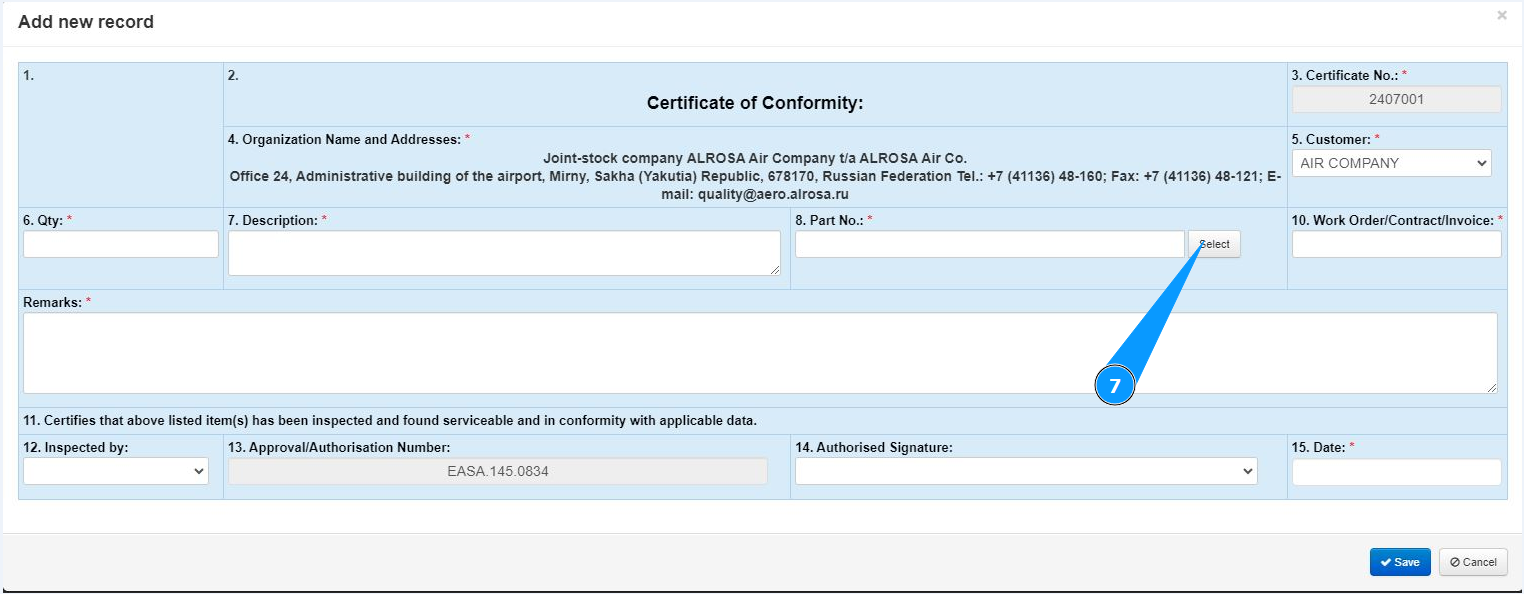1524x594 pixels.
Task: Click the Save button
Action: [x=1399, y=562]
